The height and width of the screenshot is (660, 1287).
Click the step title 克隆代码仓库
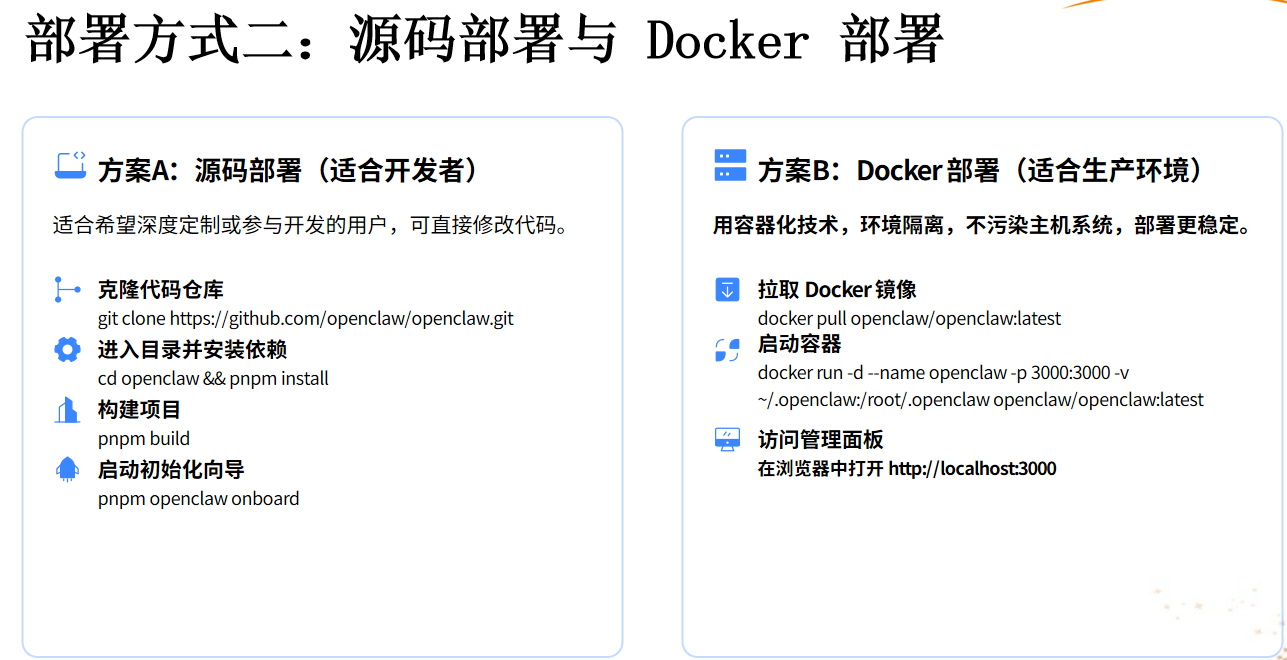161,290
